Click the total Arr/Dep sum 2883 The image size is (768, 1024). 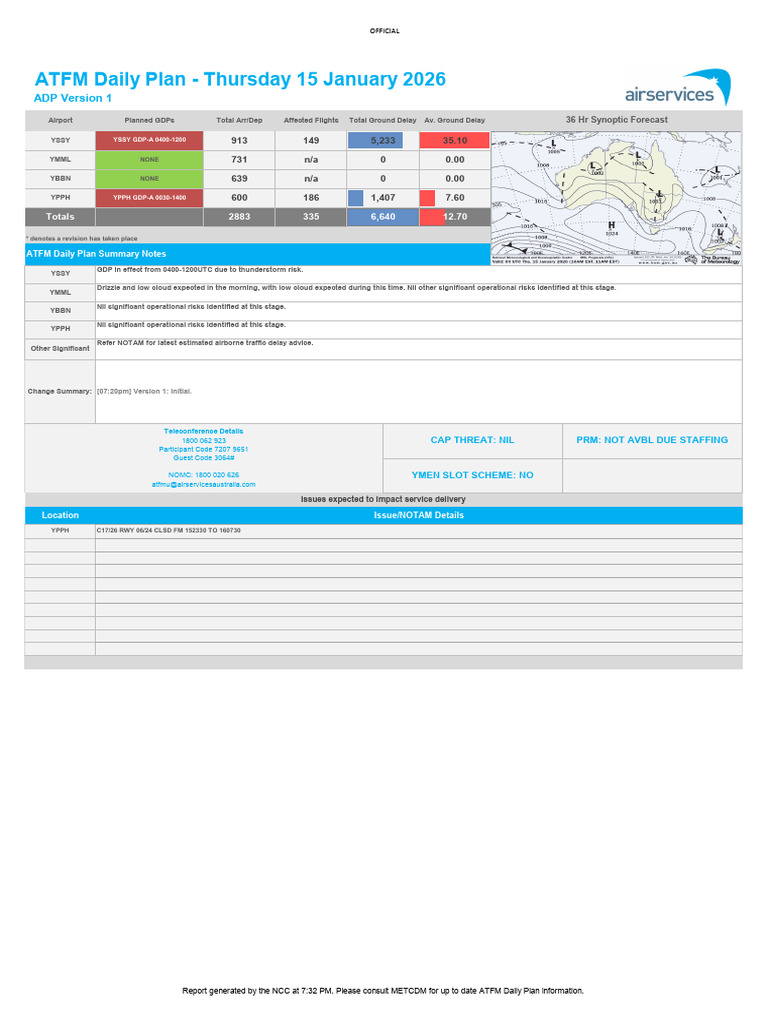[x=239, y=217]
